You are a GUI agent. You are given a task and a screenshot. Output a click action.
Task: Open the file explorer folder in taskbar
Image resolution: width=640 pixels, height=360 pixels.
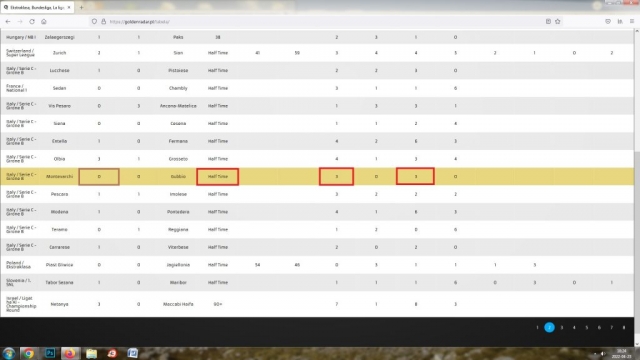point(91,353)
